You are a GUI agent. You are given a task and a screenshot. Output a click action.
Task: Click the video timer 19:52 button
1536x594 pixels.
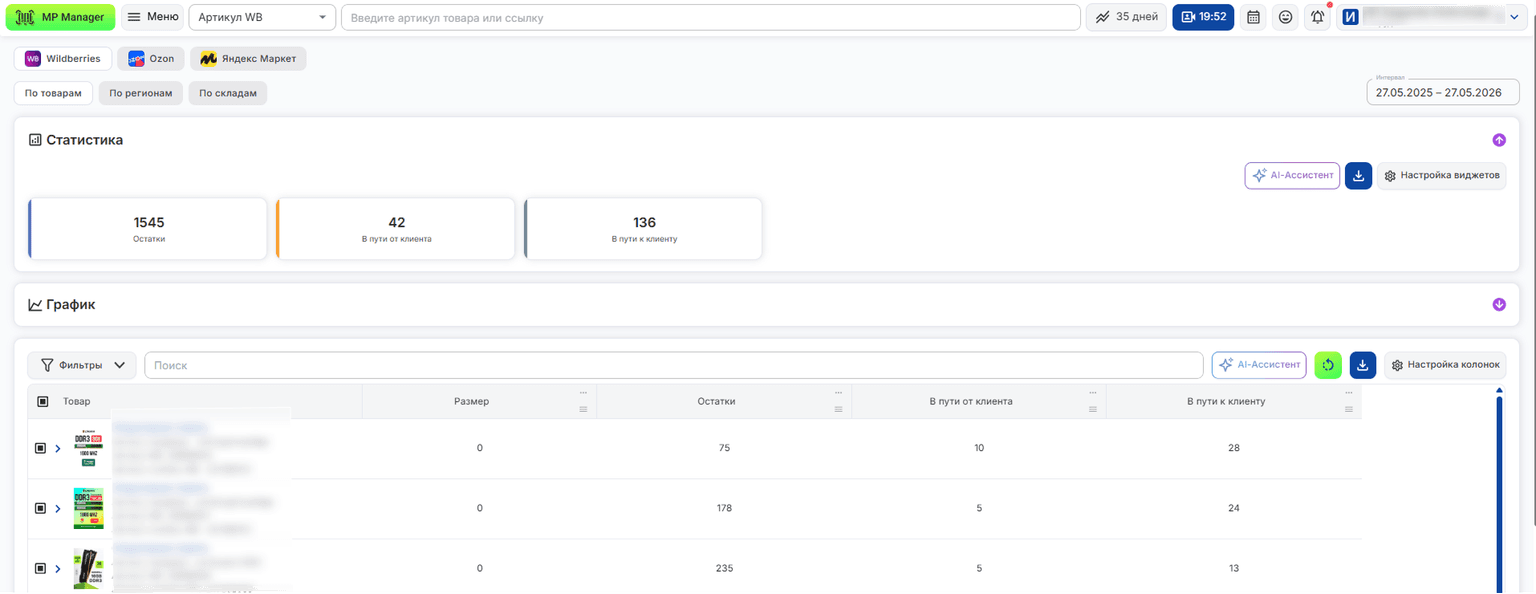coord(1203,17)
